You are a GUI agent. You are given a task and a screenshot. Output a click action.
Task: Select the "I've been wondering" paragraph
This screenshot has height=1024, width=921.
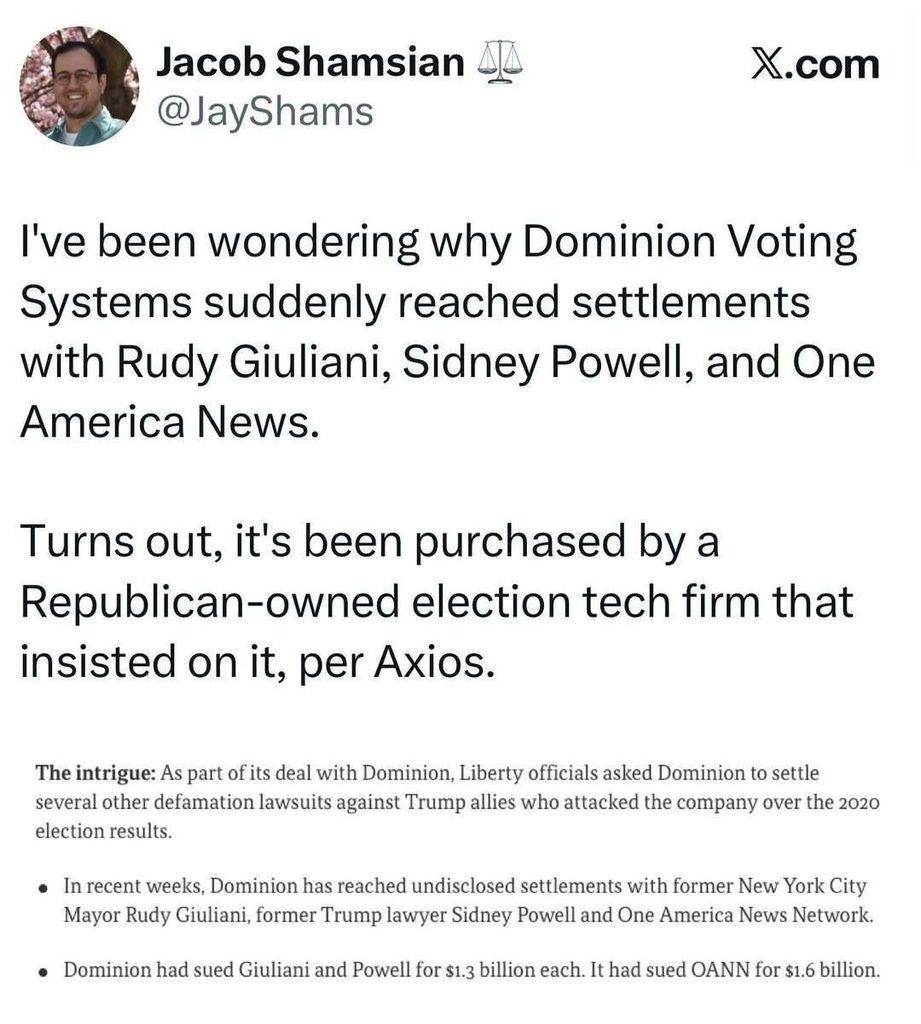(x=440, y=331)
